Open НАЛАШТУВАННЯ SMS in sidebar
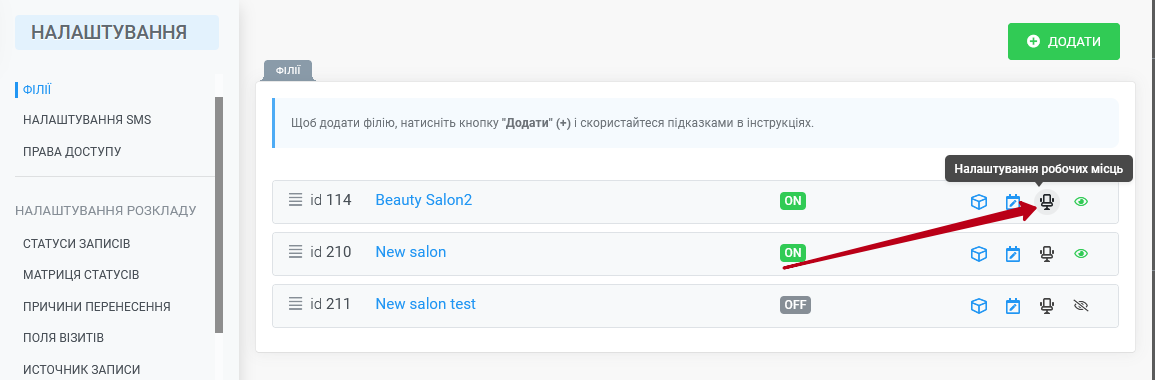Viewport: 1155px width, 380px height. pos(87,119)
